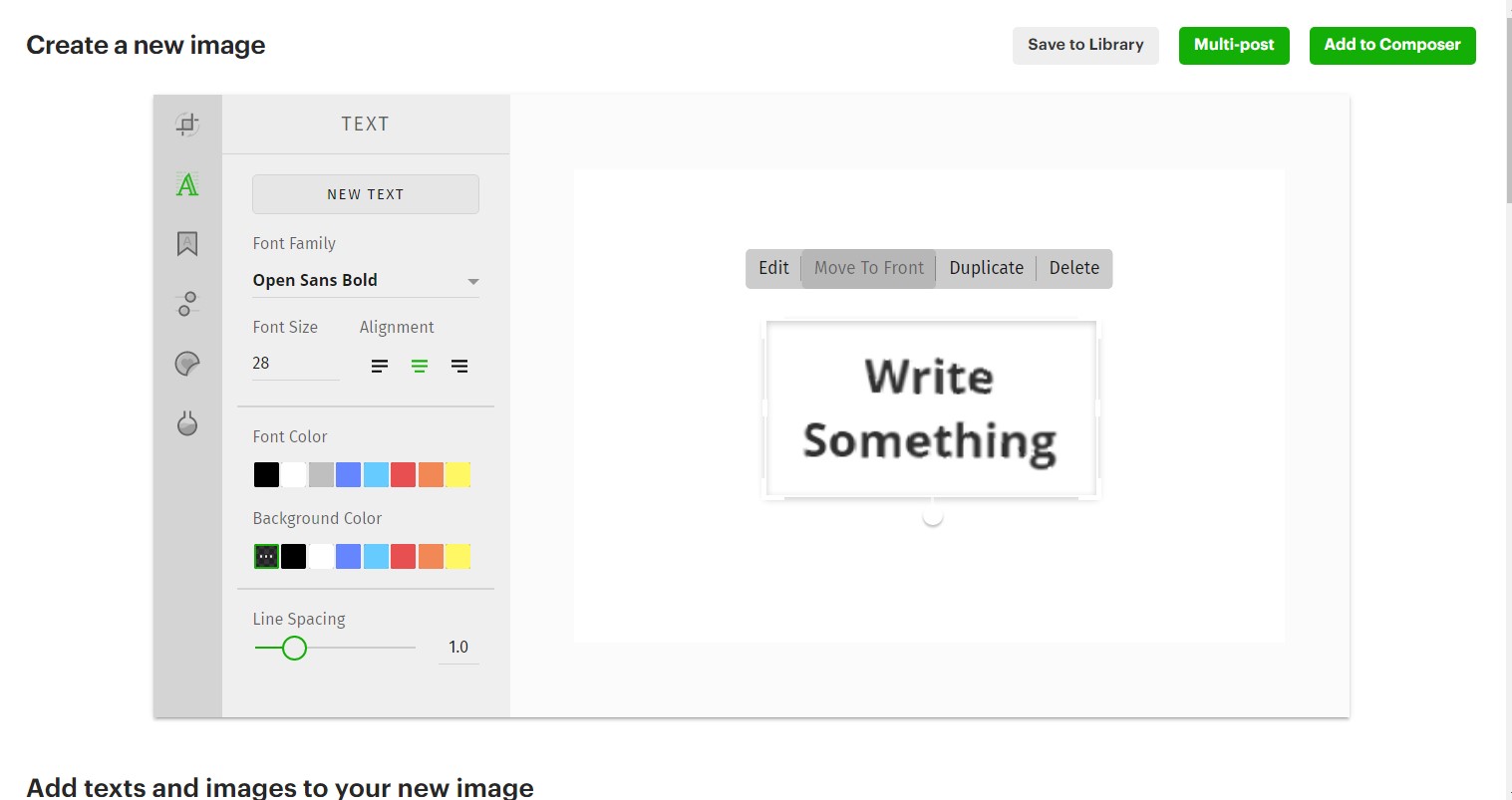Pick yellow font color
Viewport: 1512px width, 800px height.
point(458,475)
